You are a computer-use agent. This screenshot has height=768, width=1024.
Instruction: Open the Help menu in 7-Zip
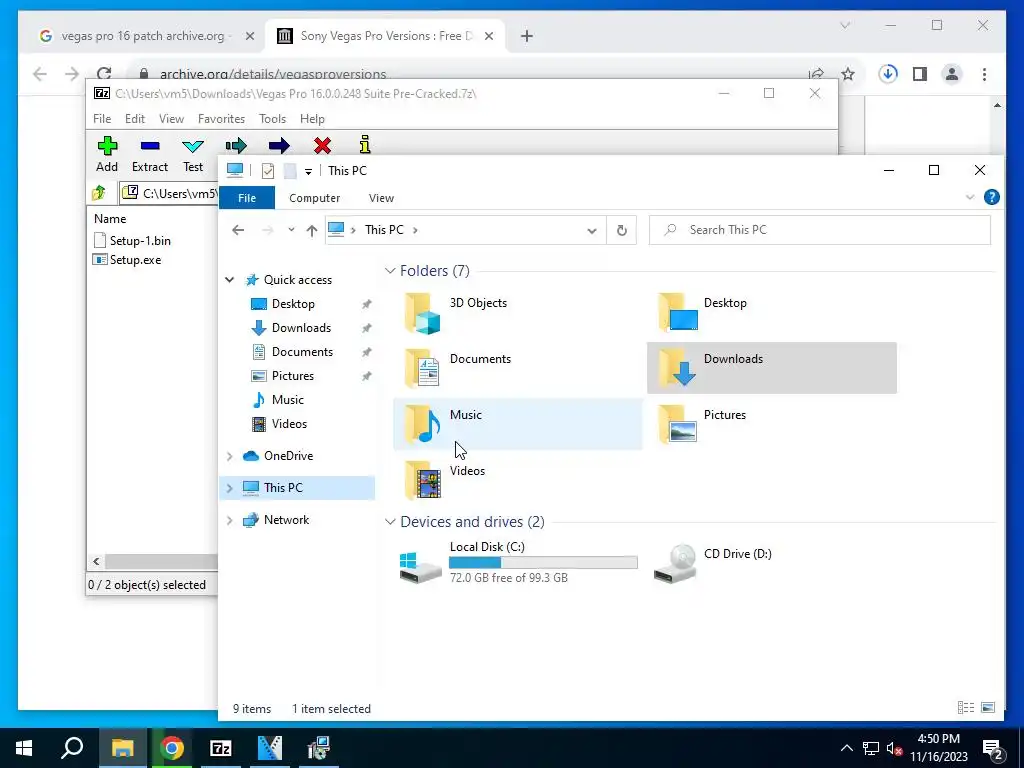click(x=312, y=119)
